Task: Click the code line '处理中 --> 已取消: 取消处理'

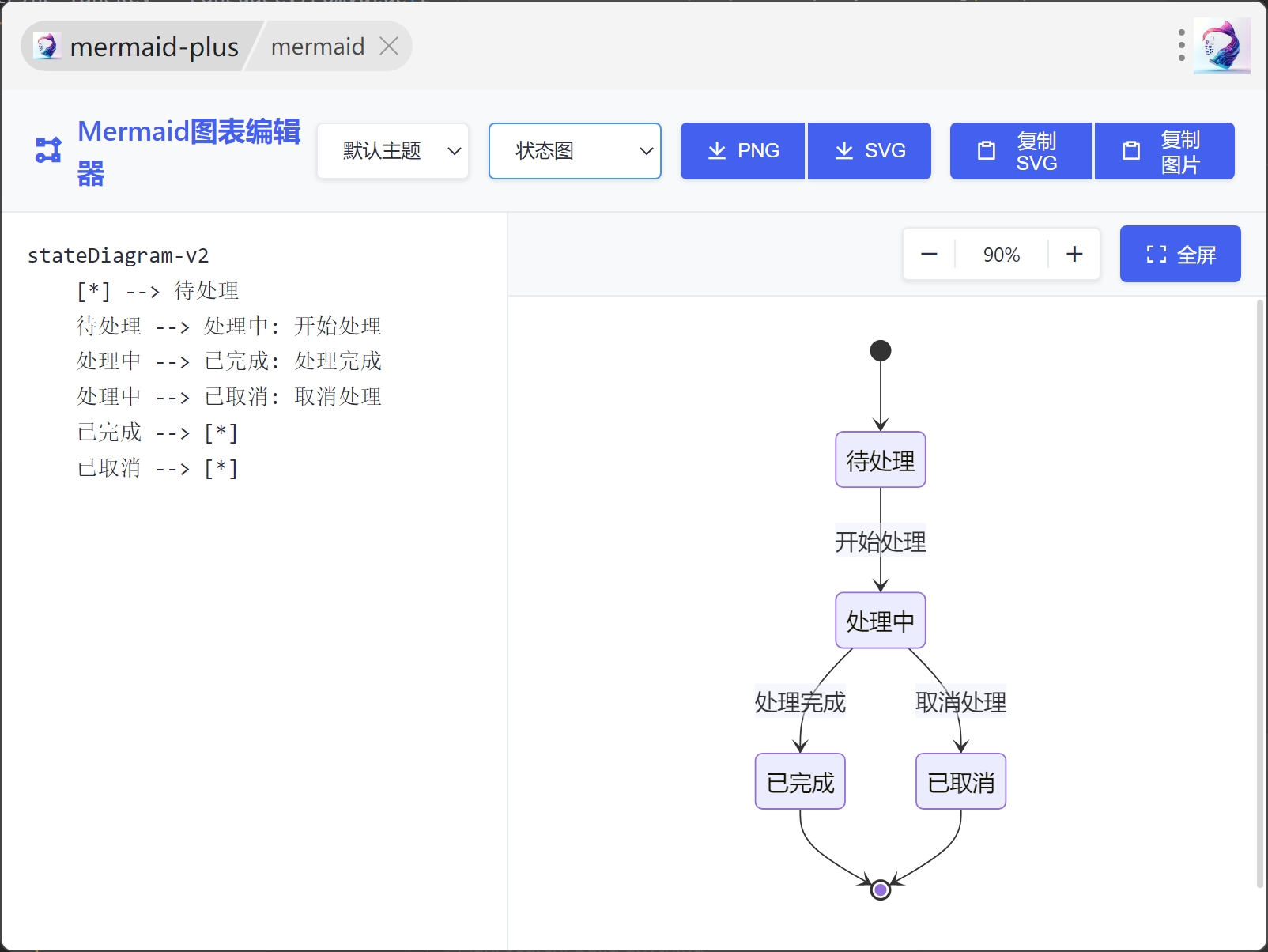Action: click(x=229, y=397)
